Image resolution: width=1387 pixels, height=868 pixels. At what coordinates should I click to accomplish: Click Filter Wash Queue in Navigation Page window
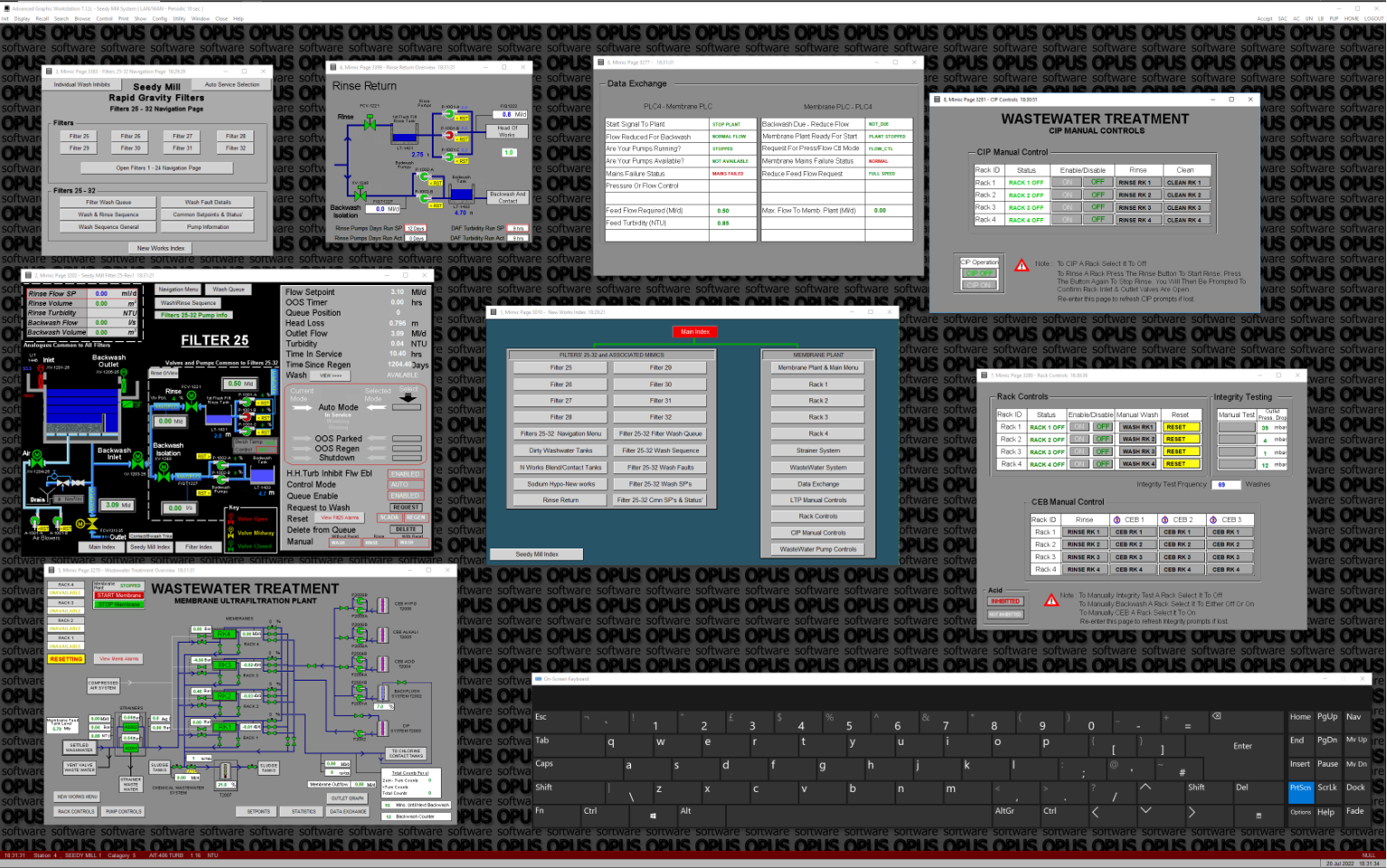click(x=108, y=202)
